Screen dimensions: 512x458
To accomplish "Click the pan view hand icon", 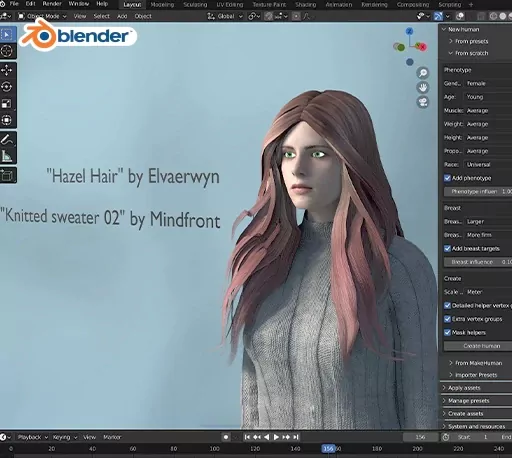I will 423,87.
